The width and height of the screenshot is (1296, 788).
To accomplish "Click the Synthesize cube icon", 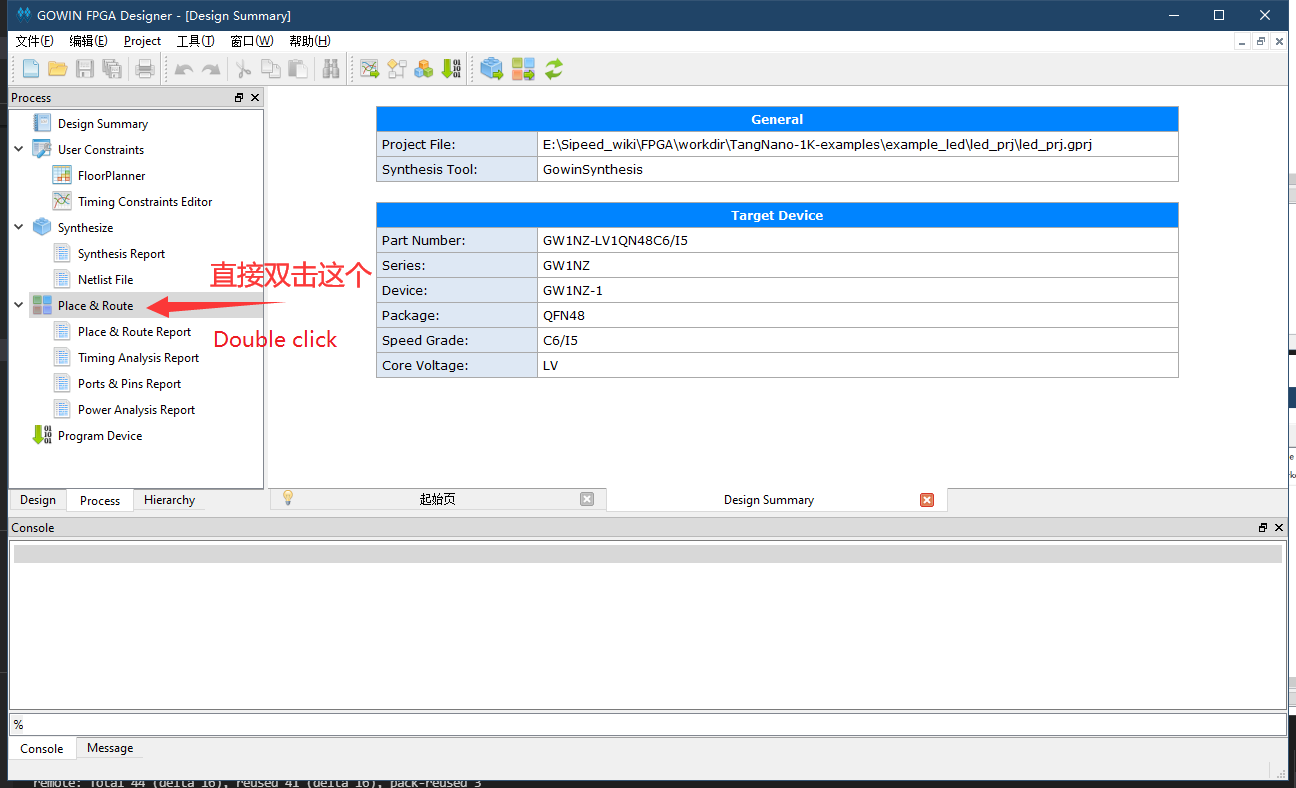I will 42,227.
